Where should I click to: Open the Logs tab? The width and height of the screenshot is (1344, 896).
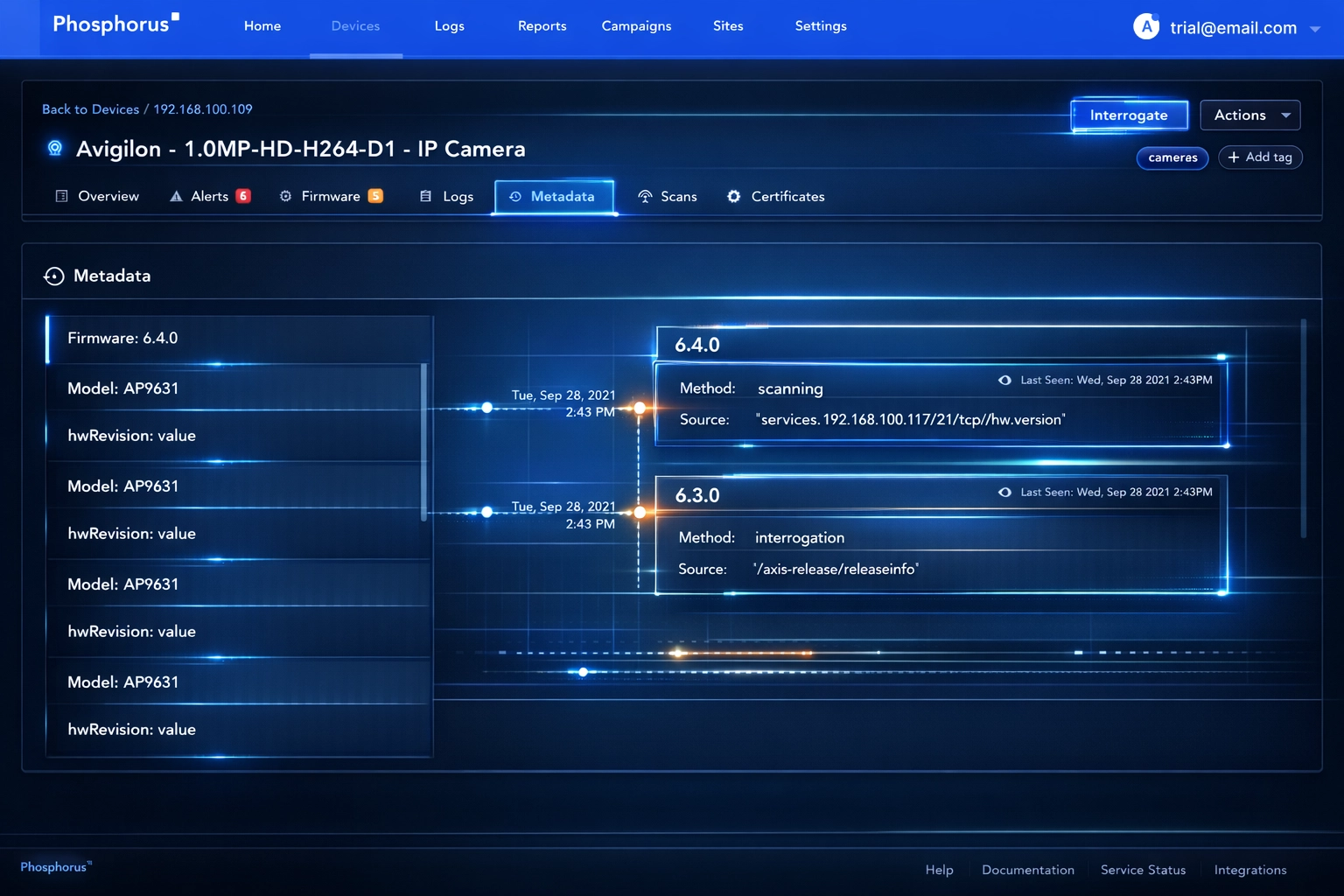(447, 196)
